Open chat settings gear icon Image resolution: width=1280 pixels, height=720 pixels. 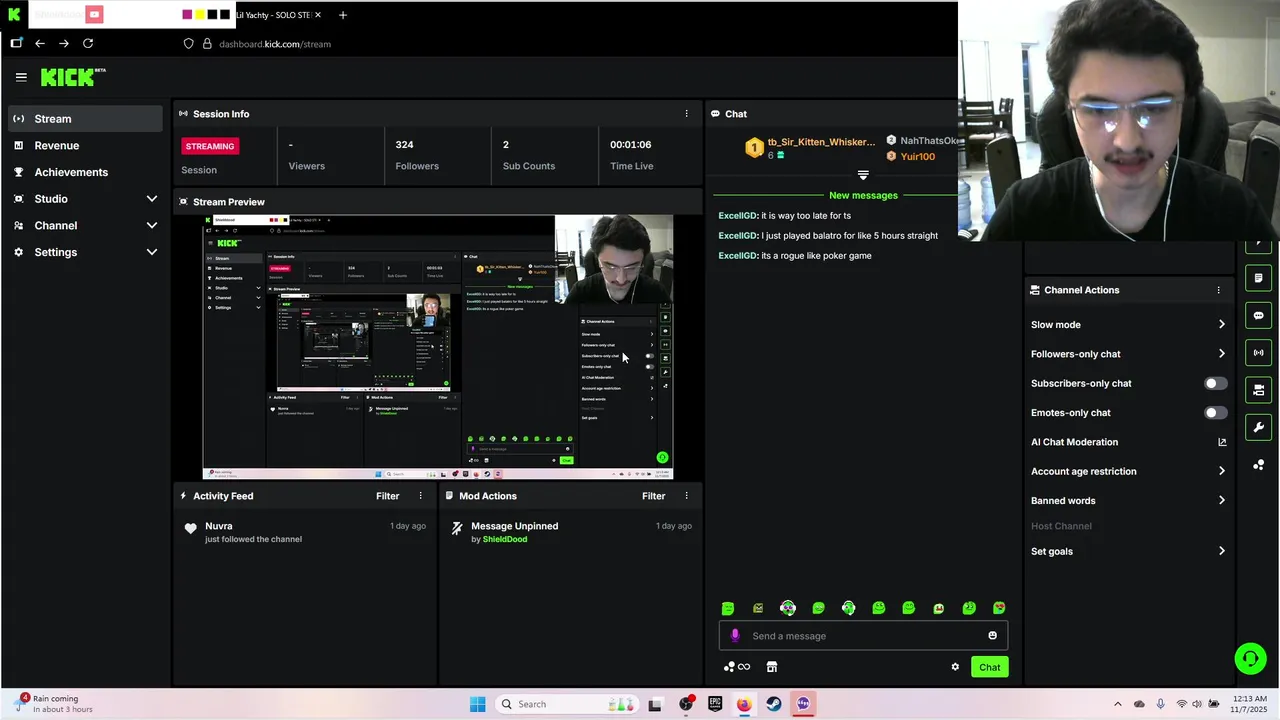point(955,667)
